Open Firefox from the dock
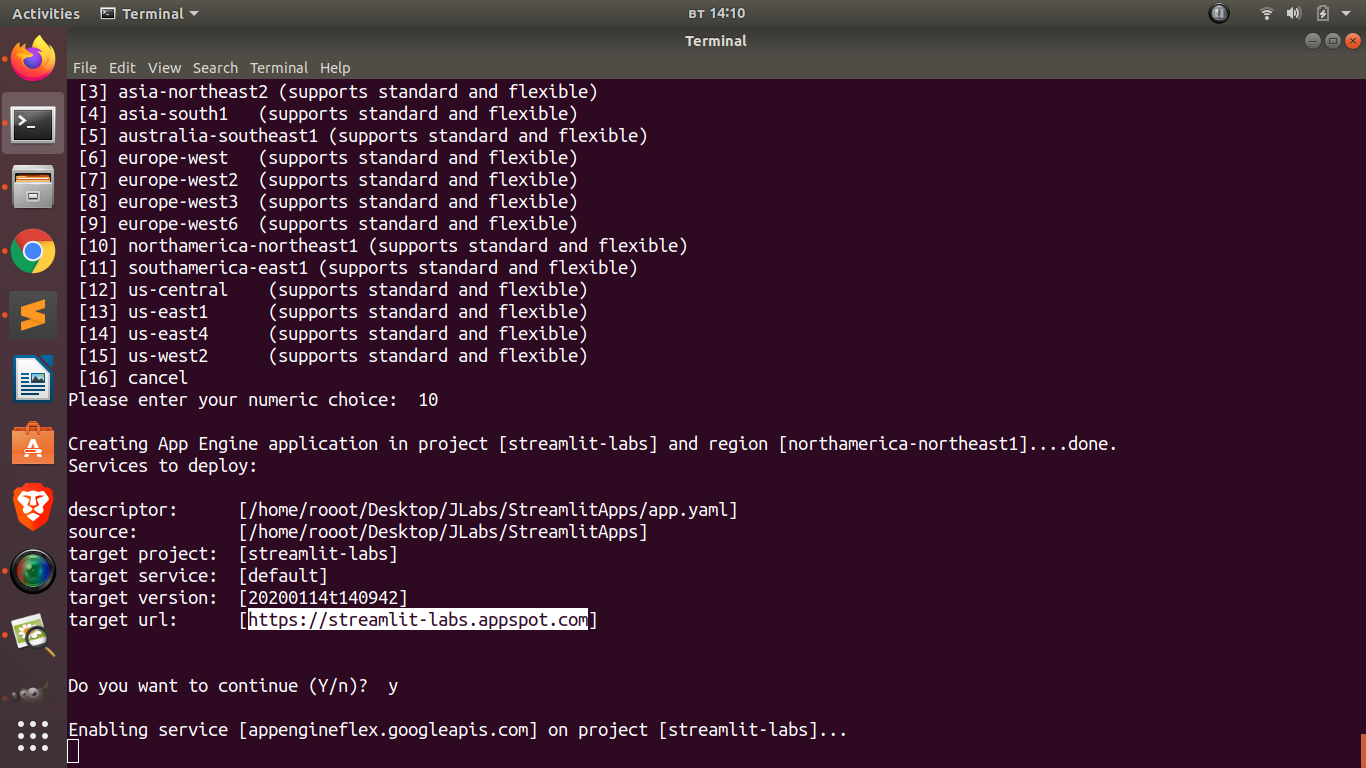Screen dimensions: 1366x768 click(x=33, y=59)
